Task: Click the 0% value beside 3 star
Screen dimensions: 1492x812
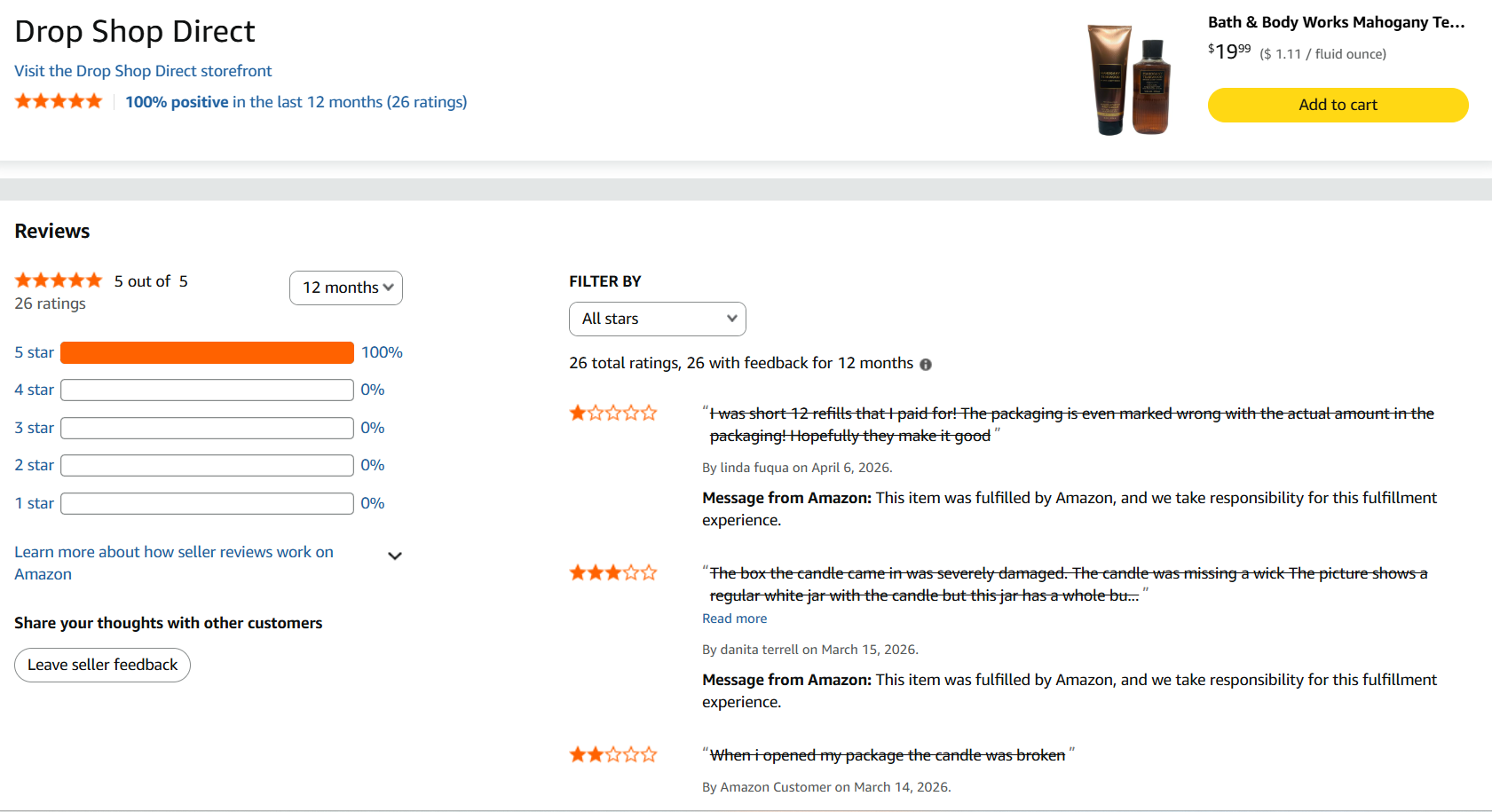Action: (x=373, y=428)
